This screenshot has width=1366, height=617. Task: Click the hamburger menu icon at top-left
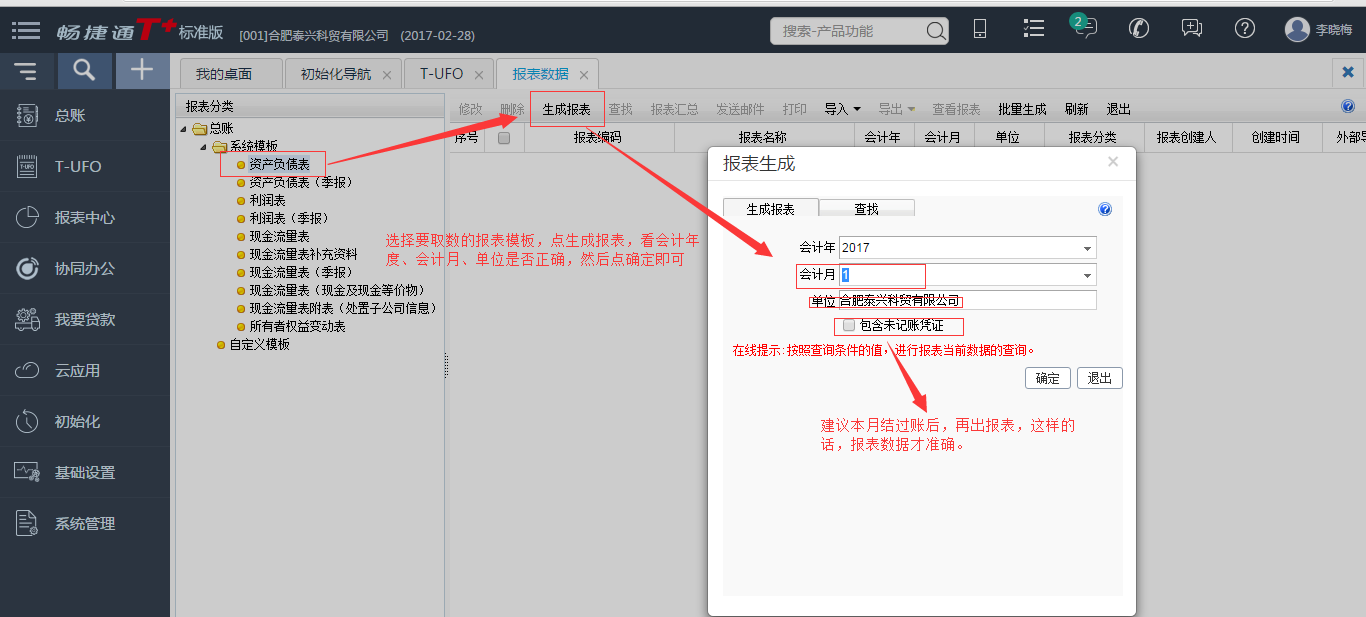[x=26, y=30]
